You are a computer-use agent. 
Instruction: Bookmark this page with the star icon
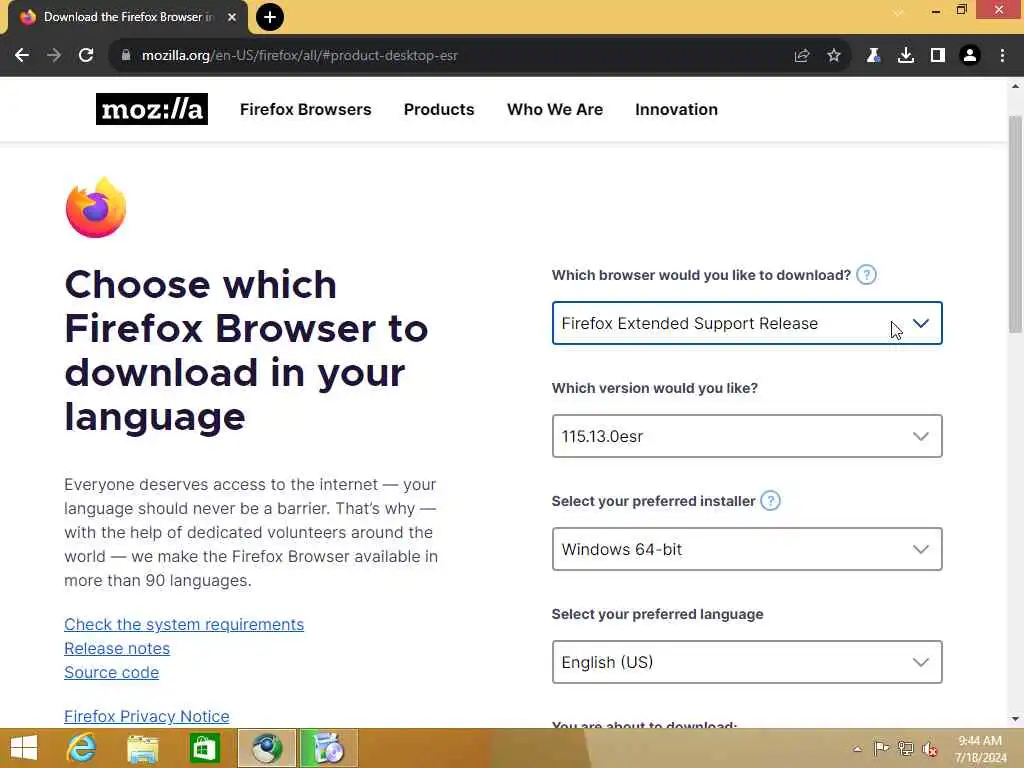coord(834,56)
